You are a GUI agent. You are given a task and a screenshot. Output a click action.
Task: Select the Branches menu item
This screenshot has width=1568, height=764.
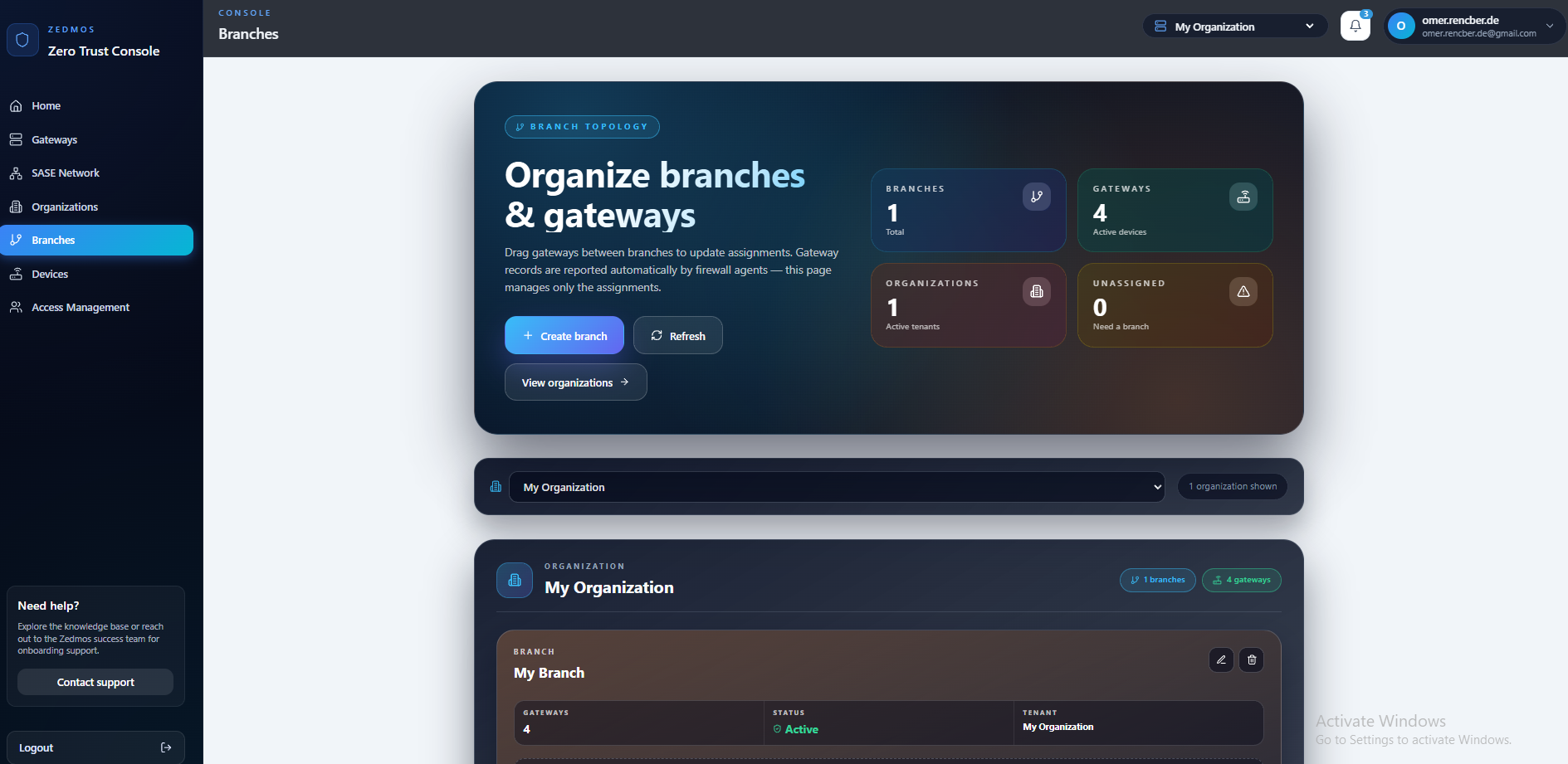click(96, 240)
